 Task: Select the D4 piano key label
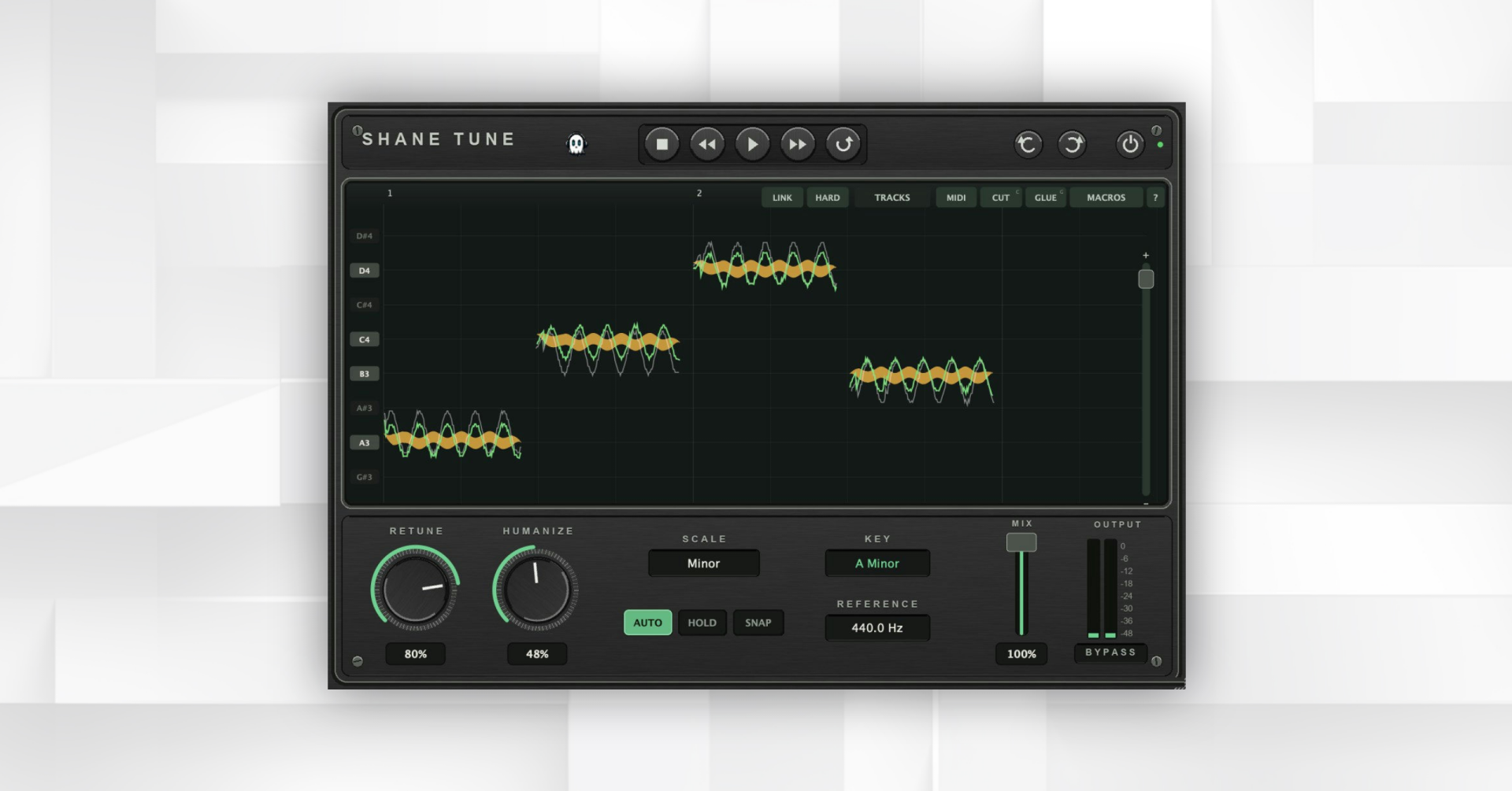pyautogui.click(x=364, y=271)
